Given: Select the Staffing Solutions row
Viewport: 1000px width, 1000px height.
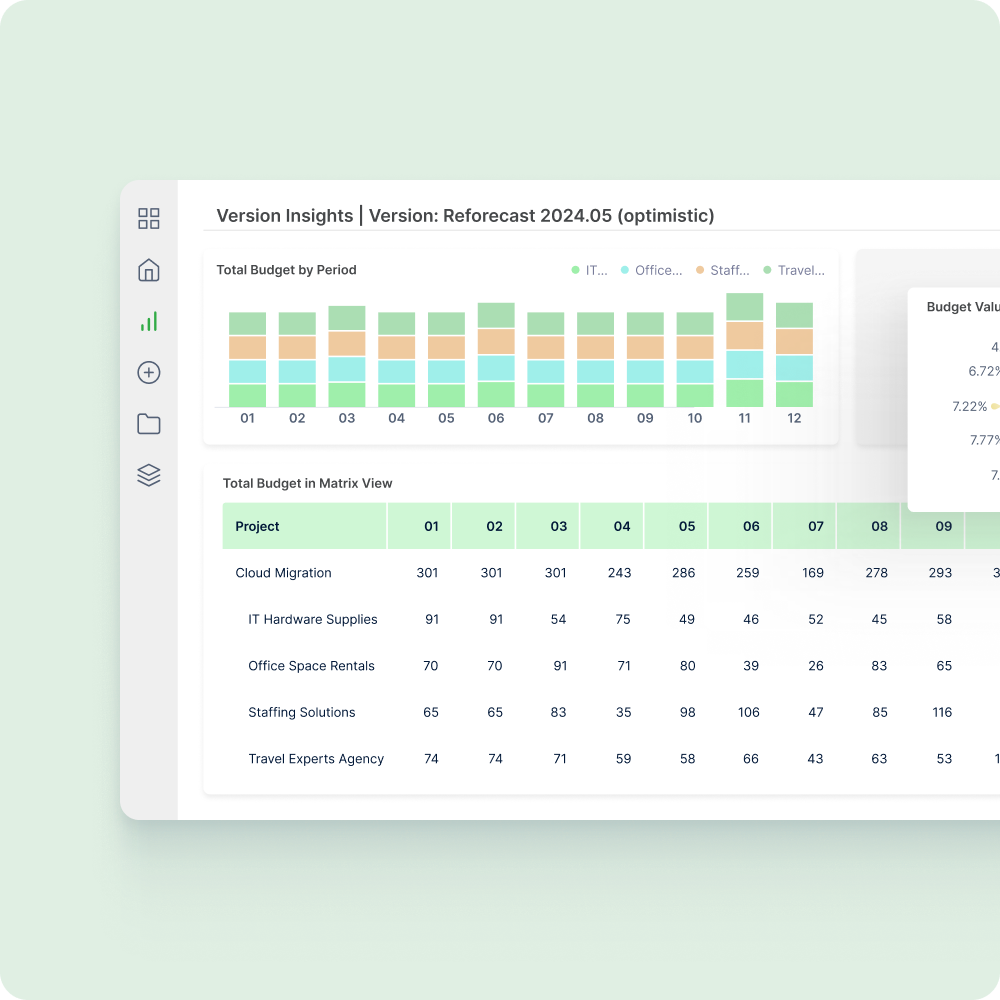Looking at the screenshot, I should point(301,713).
